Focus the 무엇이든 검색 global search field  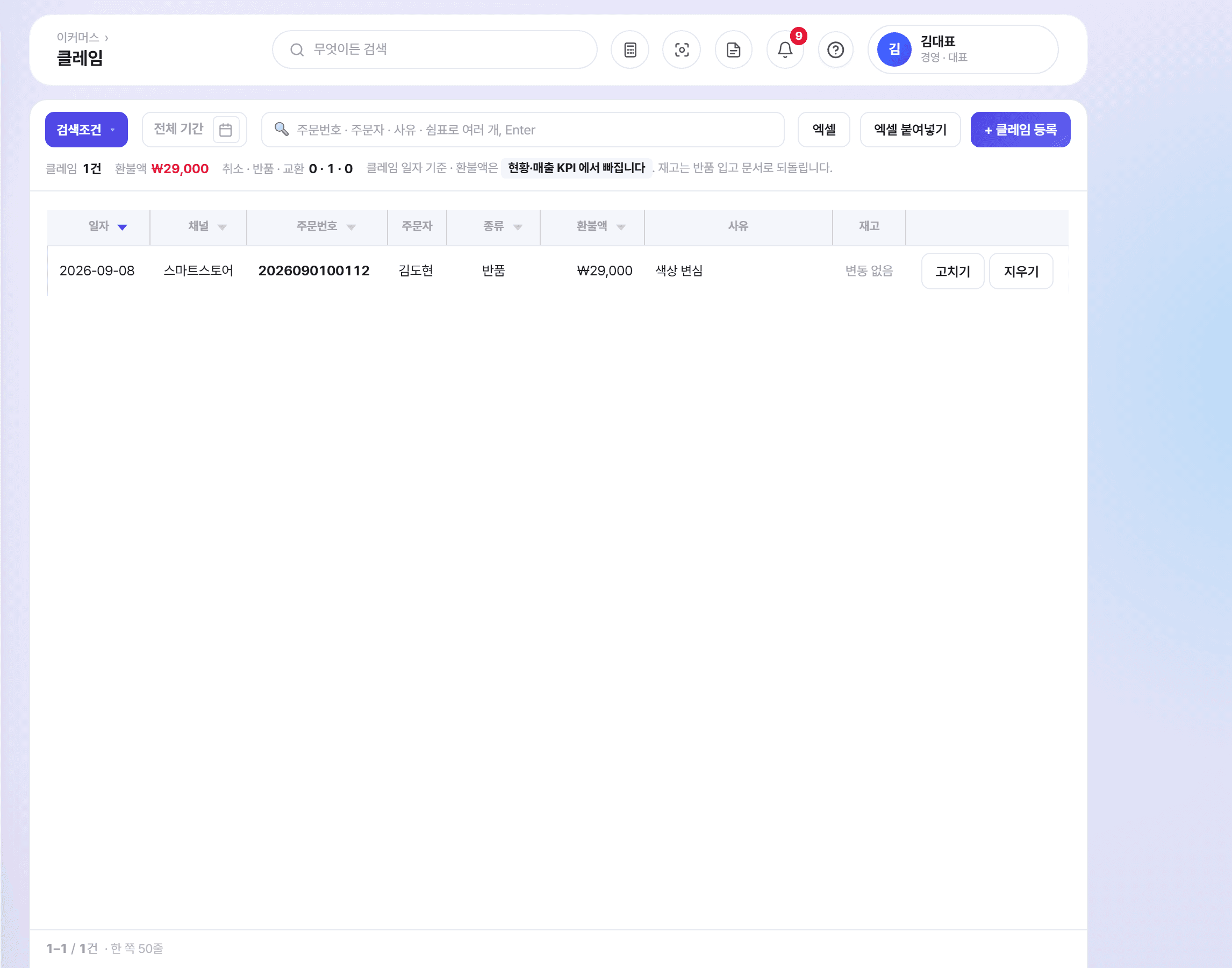click(434, 49)
